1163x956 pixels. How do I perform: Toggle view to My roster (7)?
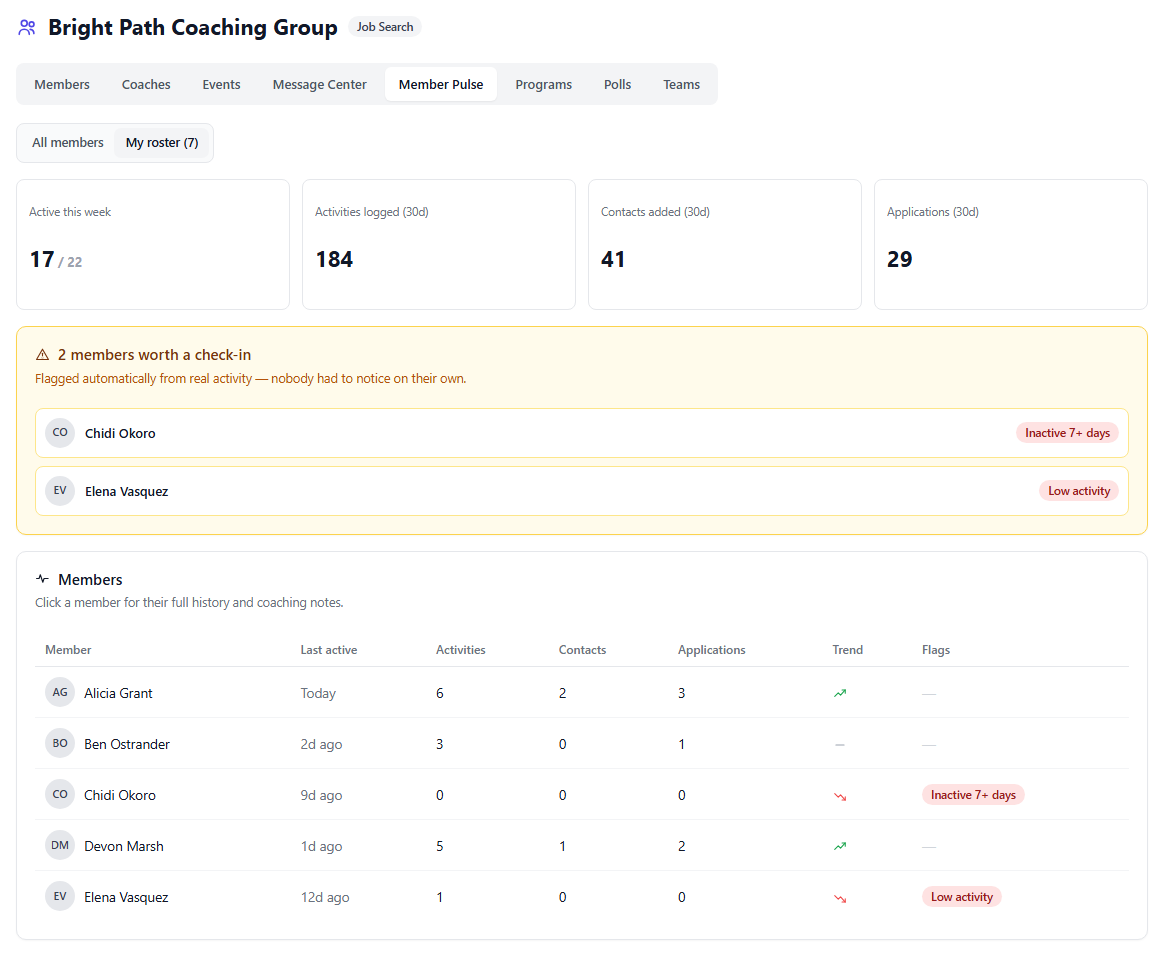tap(162, 142)
